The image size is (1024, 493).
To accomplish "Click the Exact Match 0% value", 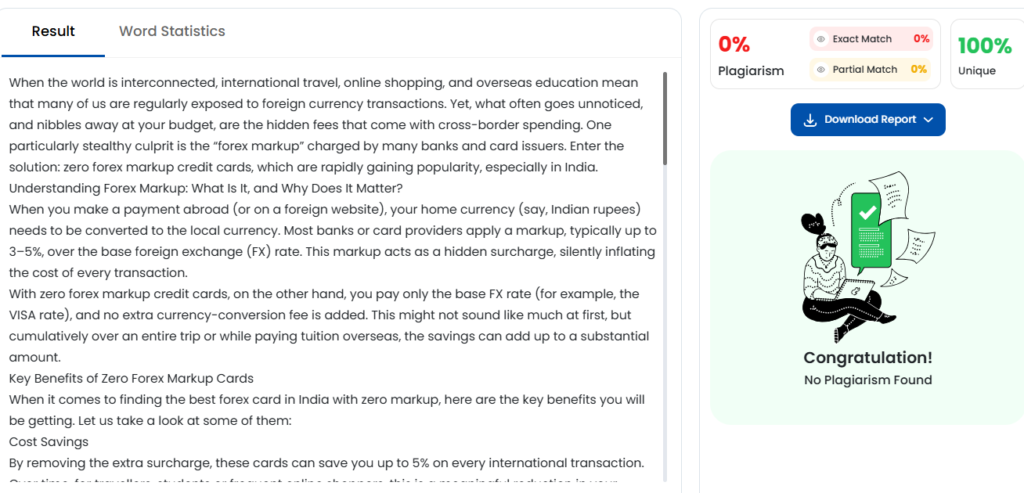I will coord(921,39).
